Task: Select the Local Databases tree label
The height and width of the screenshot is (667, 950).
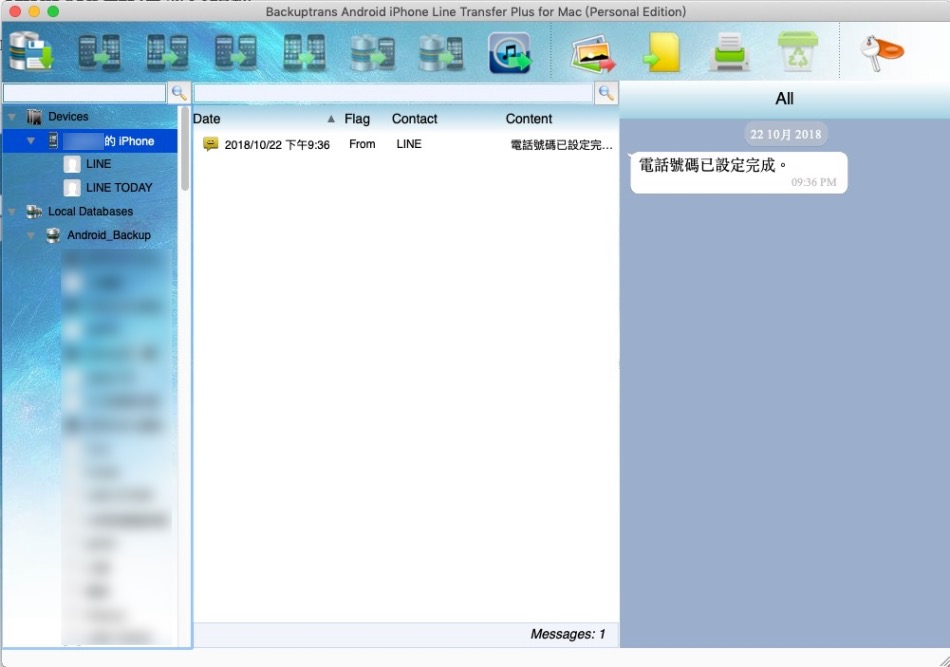Action: [90, 211]
